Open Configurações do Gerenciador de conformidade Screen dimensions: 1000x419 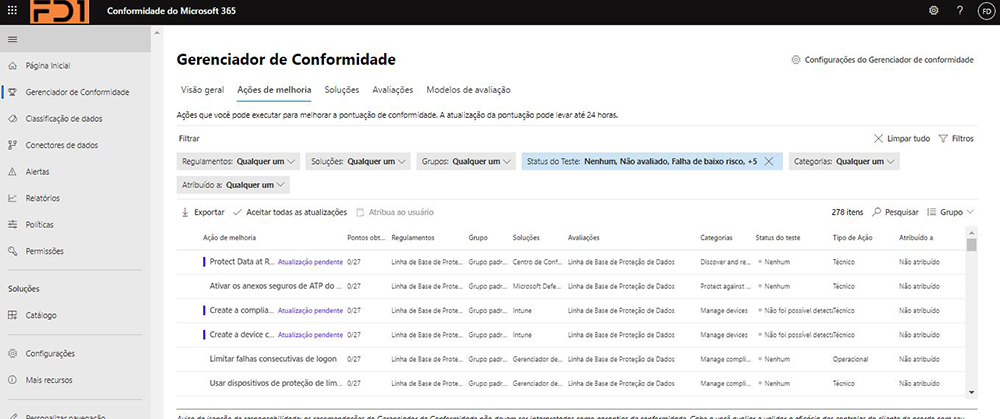pos(889,60)
